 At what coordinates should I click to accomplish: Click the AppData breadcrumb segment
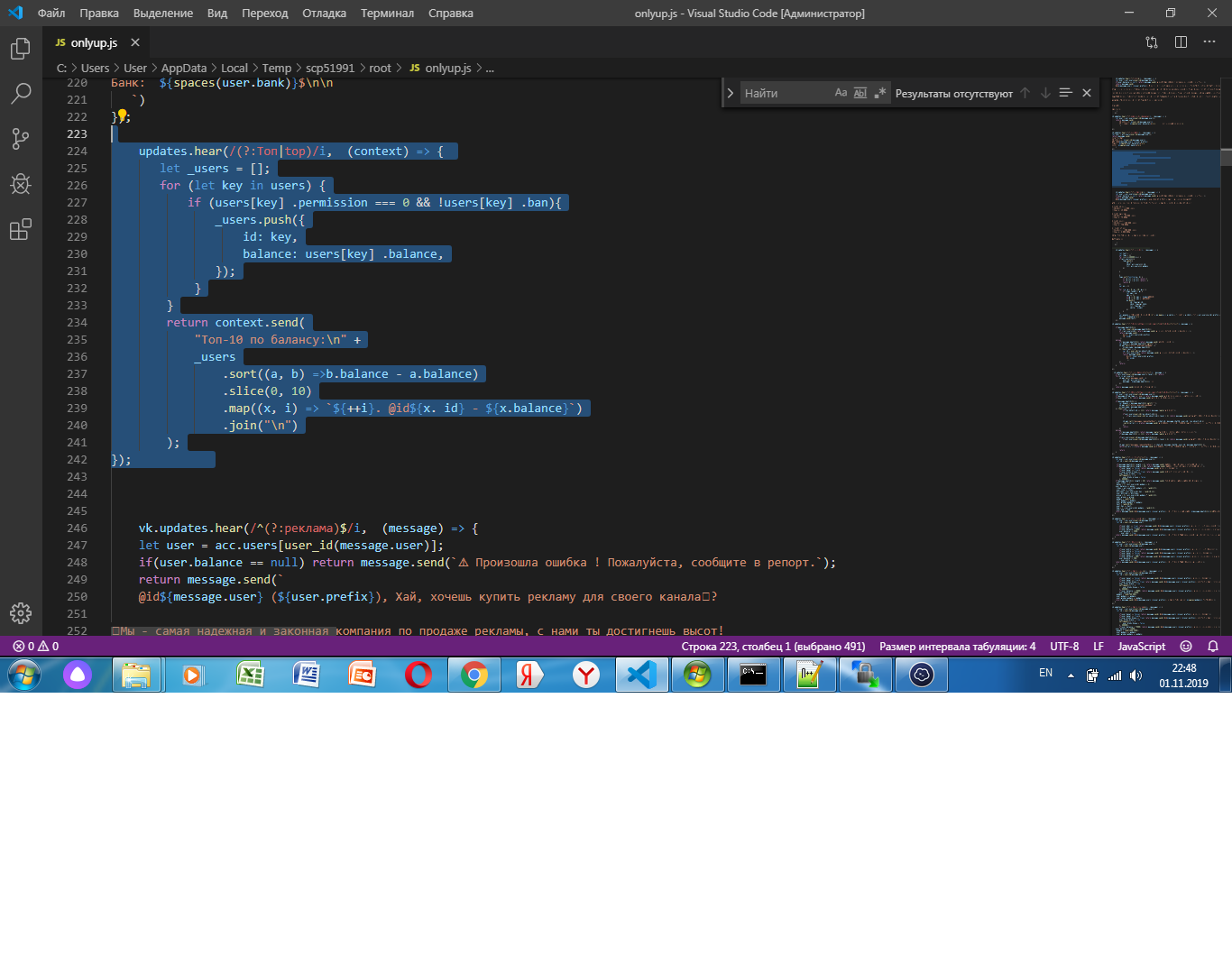[x=184, y=68]
